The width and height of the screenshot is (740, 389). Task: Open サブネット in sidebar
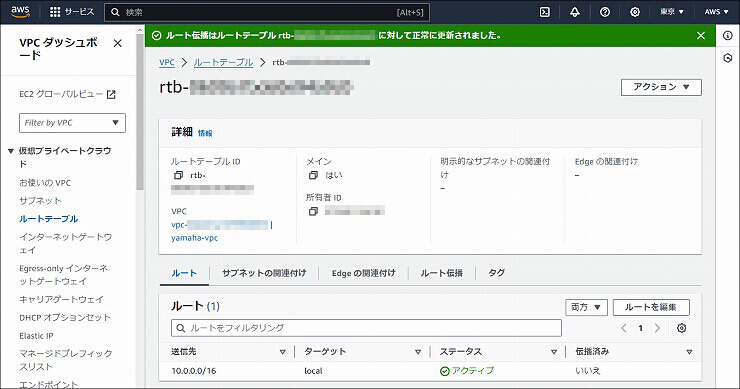pos(40,201)
